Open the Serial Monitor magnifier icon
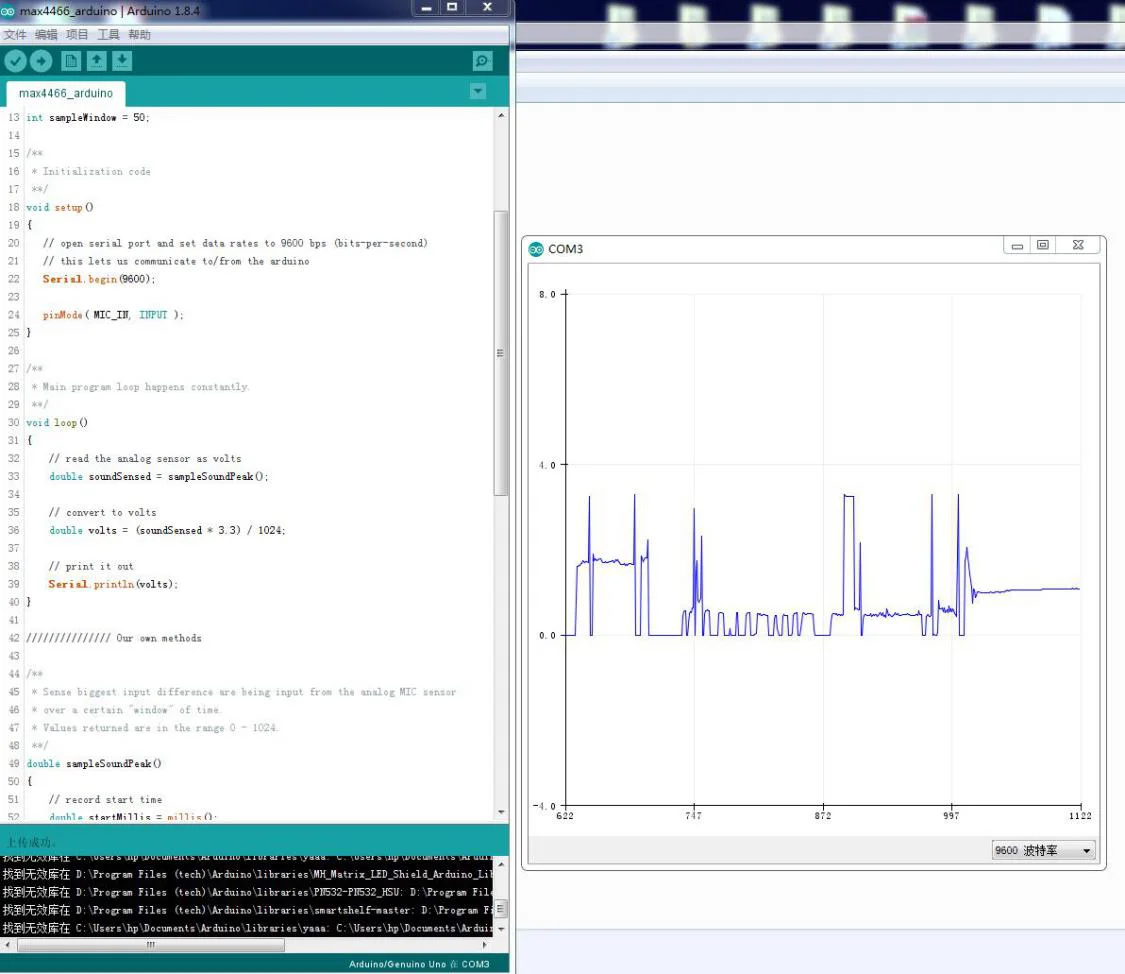Image resolution: width=1125 pixels, height=974 pixels. pos(482,61)
